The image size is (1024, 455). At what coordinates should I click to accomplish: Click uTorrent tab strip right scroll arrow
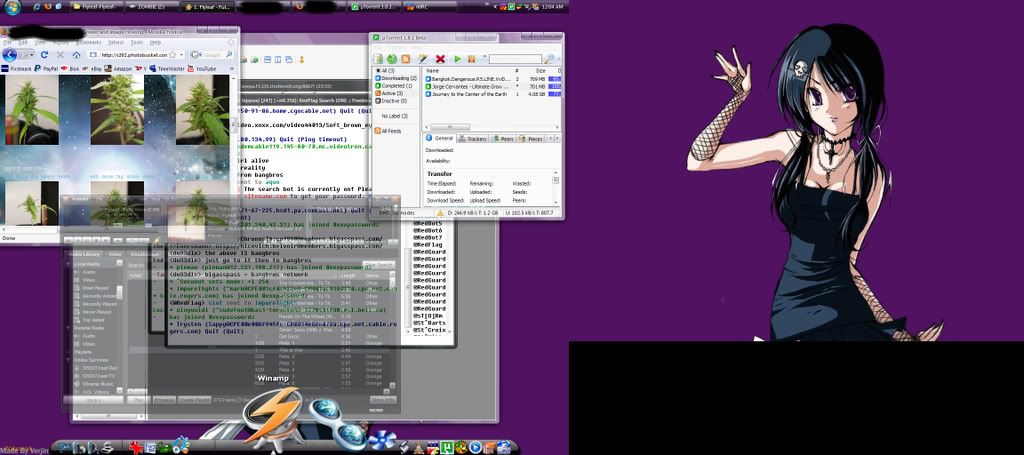pyautogui.click(x=558, y=138)
